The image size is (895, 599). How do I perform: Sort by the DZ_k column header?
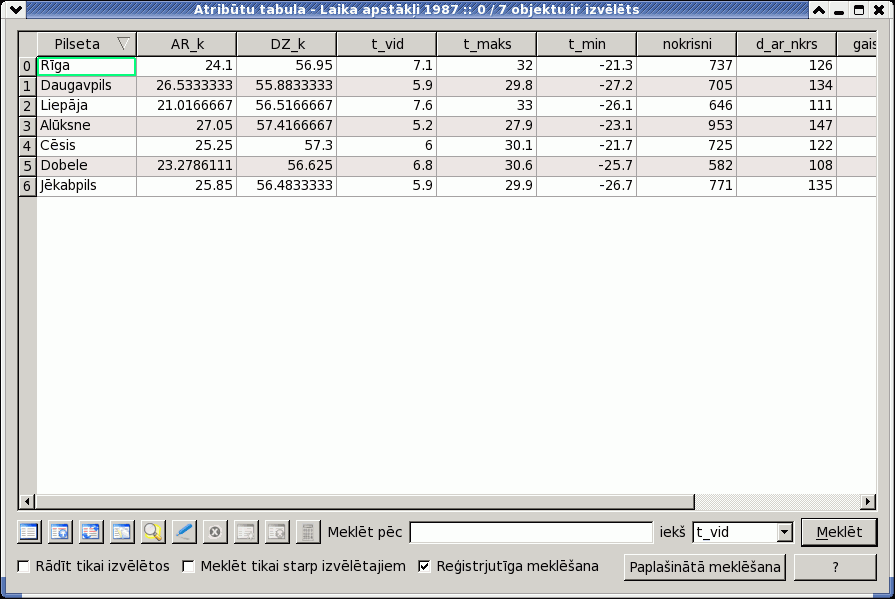287,44
